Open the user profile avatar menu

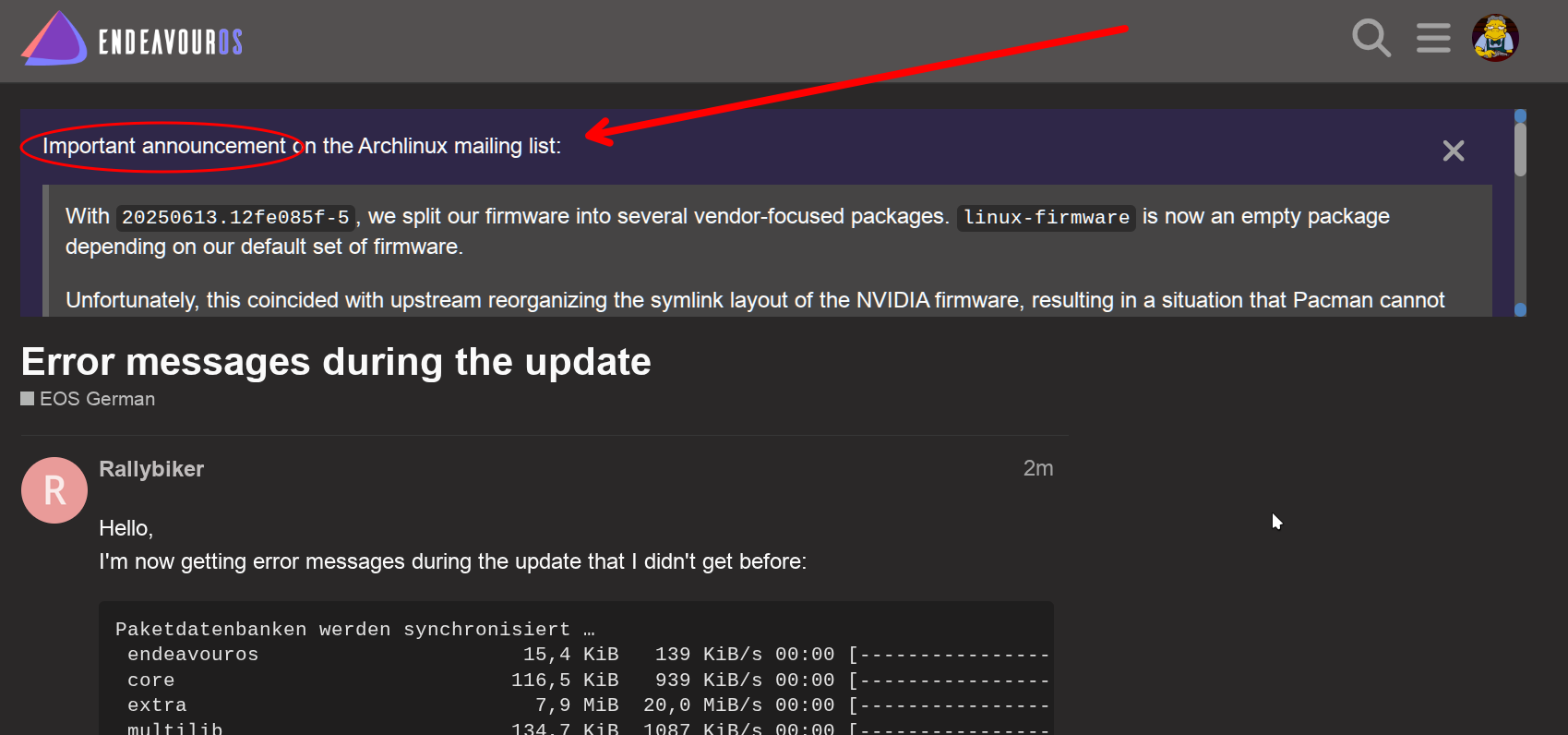coord(1494,39)
